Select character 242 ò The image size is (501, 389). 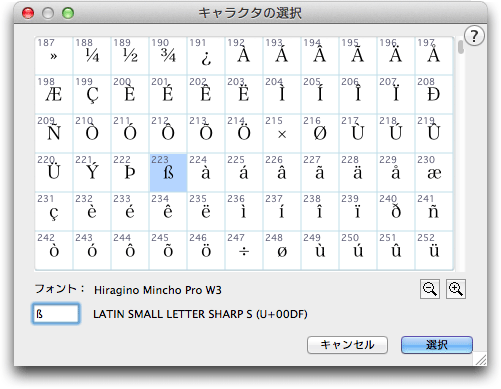click(x=54, y=251)
